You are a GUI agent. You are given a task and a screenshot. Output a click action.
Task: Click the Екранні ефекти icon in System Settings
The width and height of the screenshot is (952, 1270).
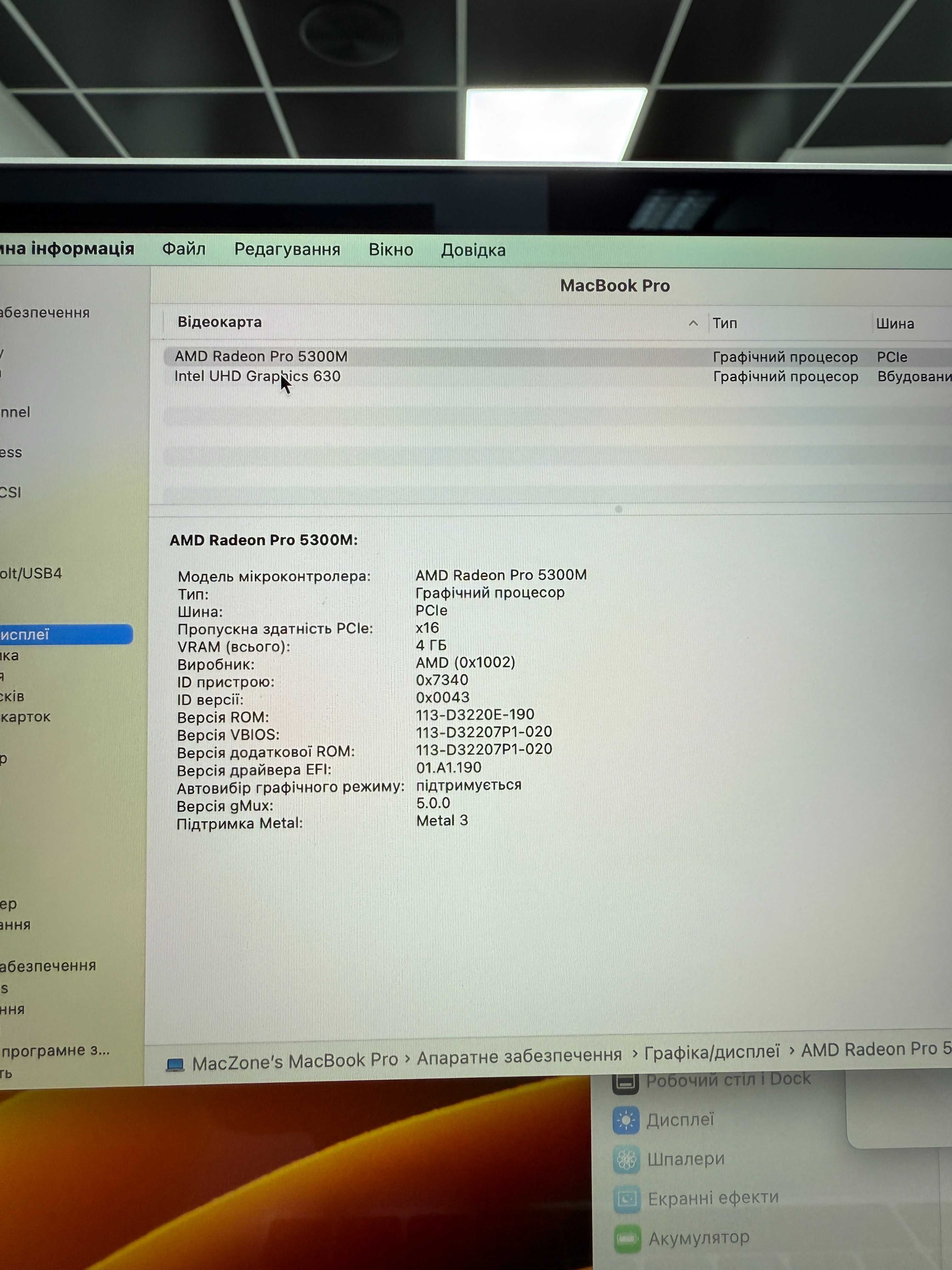[626, 1199]
